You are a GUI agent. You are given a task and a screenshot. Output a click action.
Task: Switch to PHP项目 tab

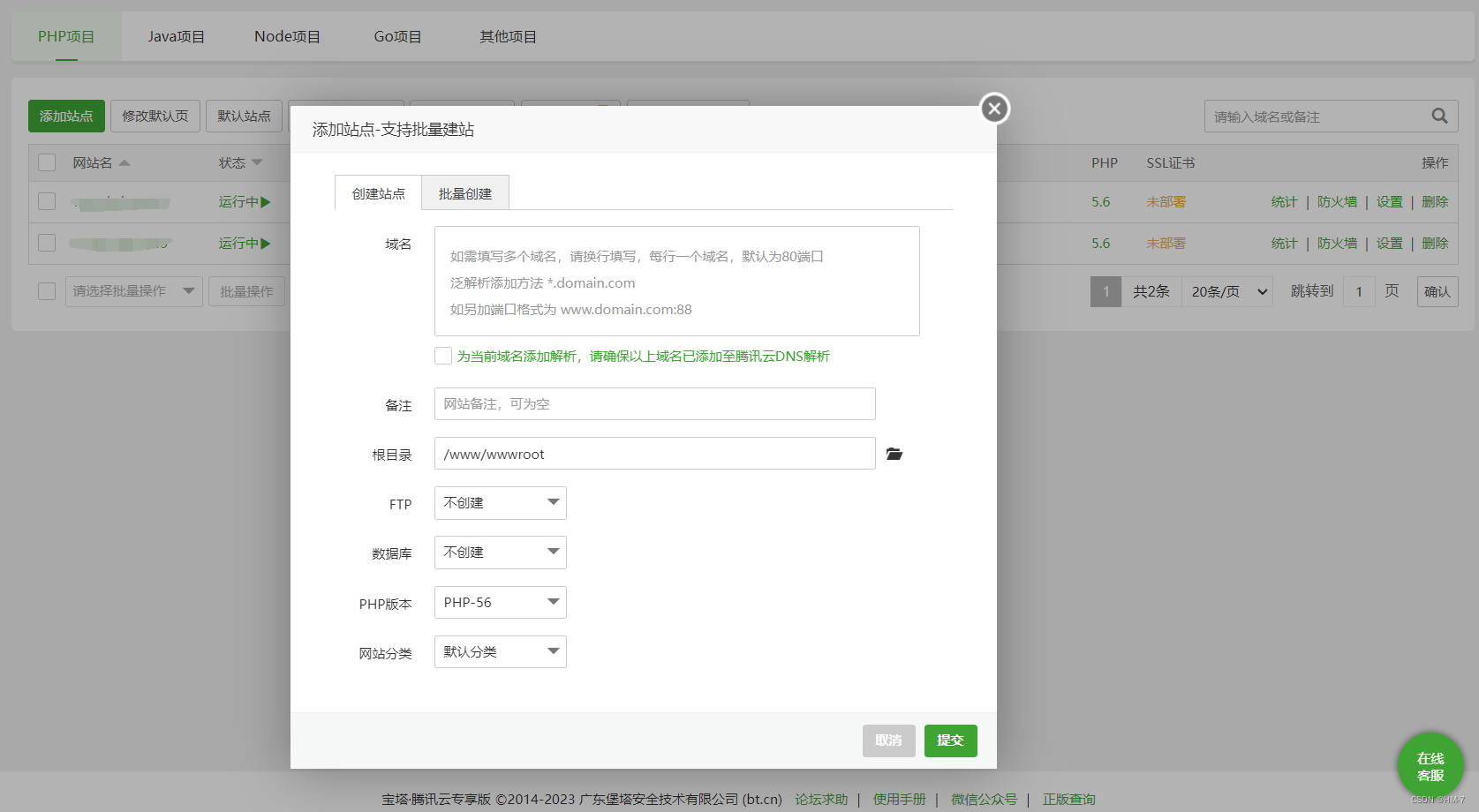tap(66, 36)
